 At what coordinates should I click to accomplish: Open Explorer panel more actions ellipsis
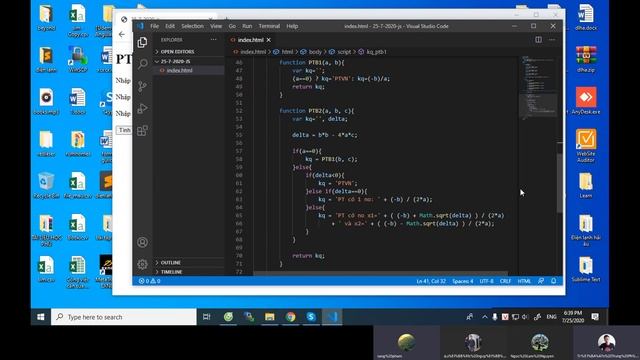tap(213, 40)
